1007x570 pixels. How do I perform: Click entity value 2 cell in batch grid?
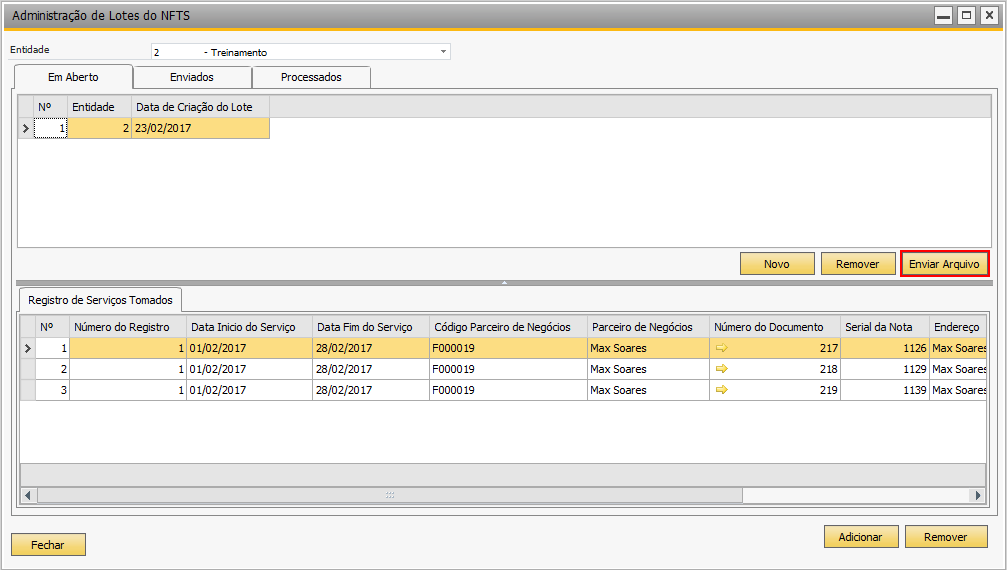[x=100, y=128]
